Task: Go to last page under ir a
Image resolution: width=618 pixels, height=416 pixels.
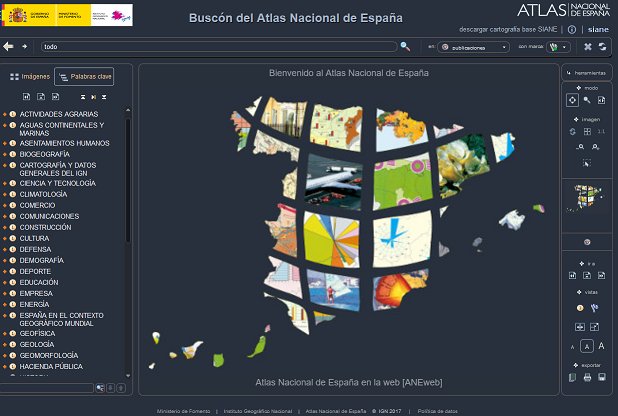Action: (601, 276)
